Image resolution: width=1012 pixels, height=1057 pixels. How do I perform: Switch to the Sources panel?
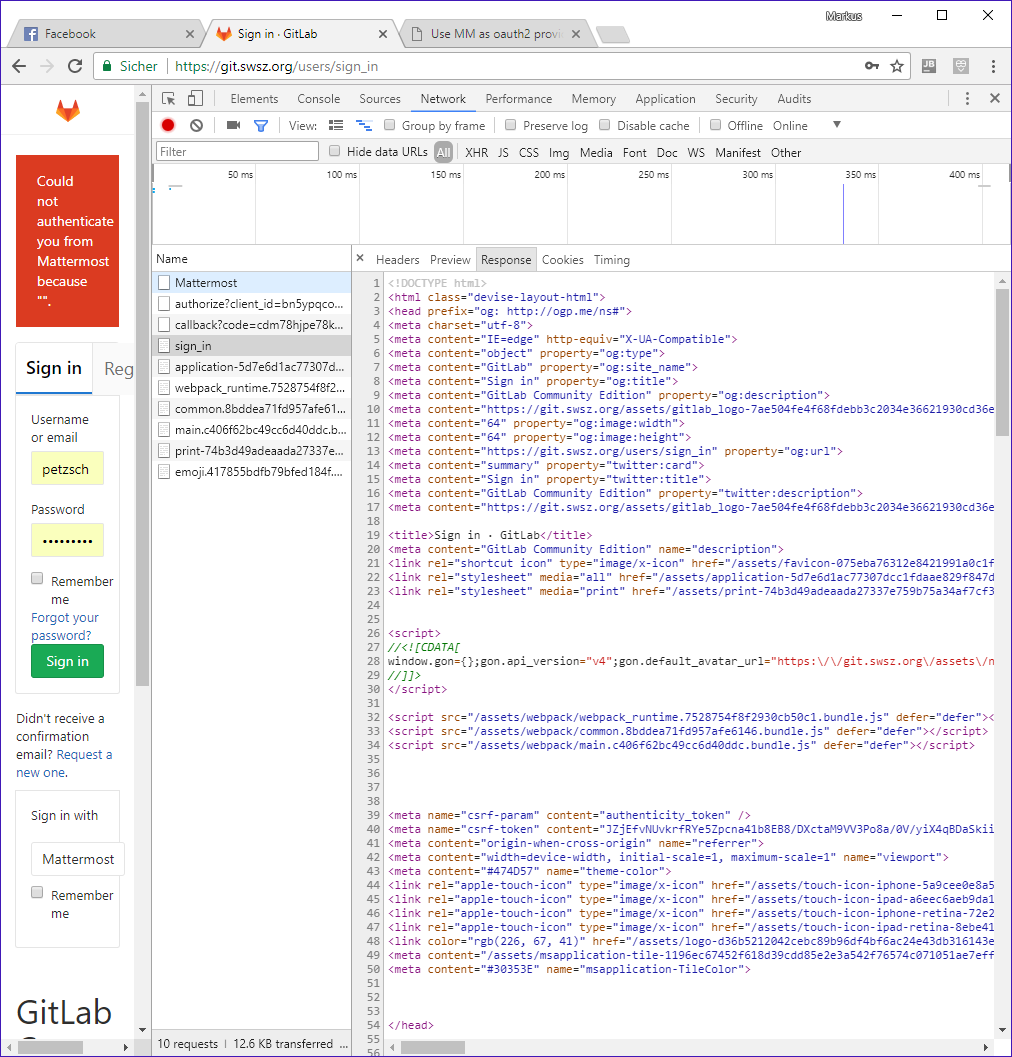pos(380,99)
